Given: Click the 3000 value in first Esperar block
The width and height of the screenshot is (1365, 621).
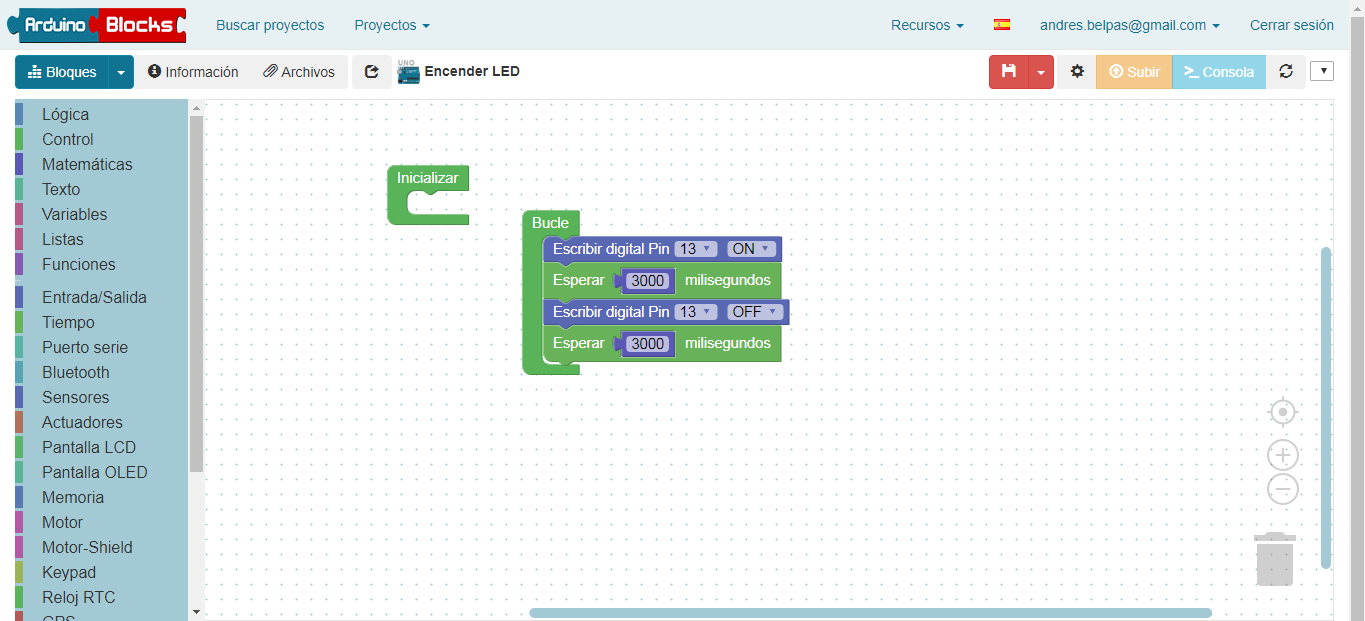Looking at the screenshot, I should [648, 281].
